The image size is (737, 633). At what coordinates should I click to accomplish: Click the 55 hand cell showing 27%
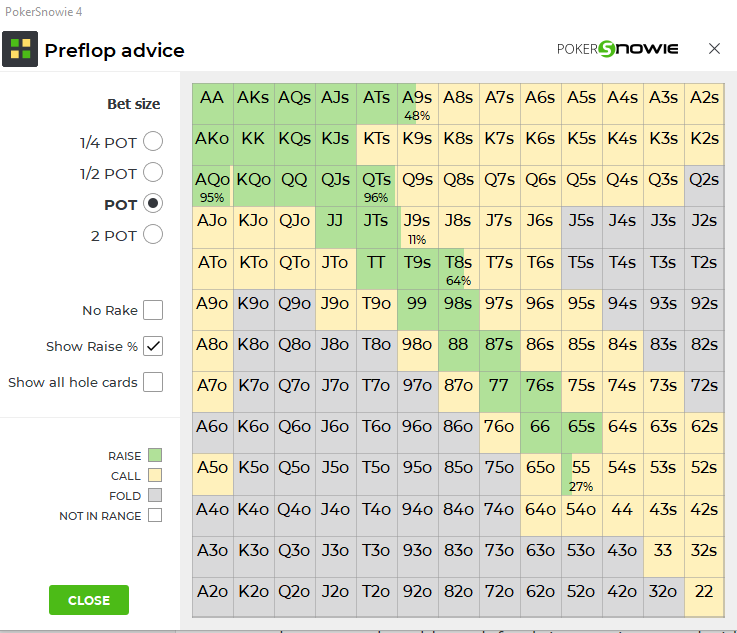coord(582,474)
